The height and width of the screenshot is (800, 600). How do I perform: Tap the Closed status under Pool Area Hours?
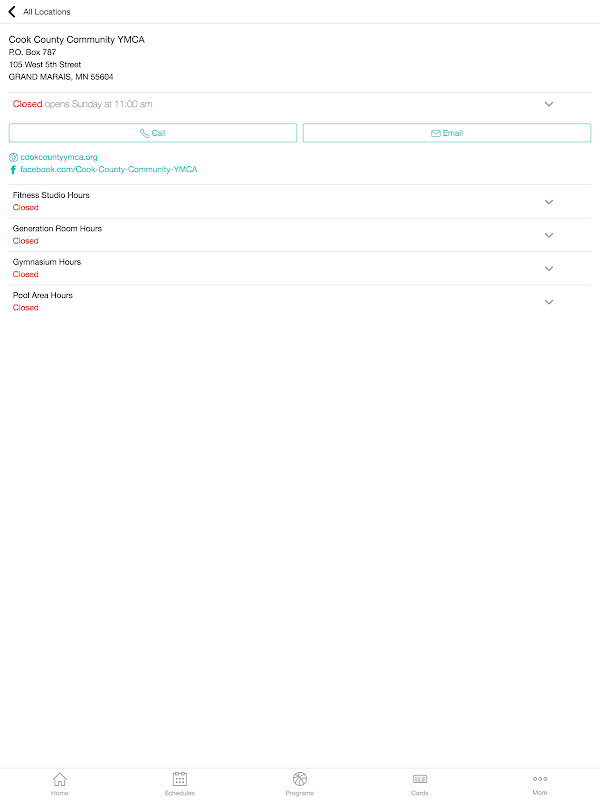[x=26, y=308]
